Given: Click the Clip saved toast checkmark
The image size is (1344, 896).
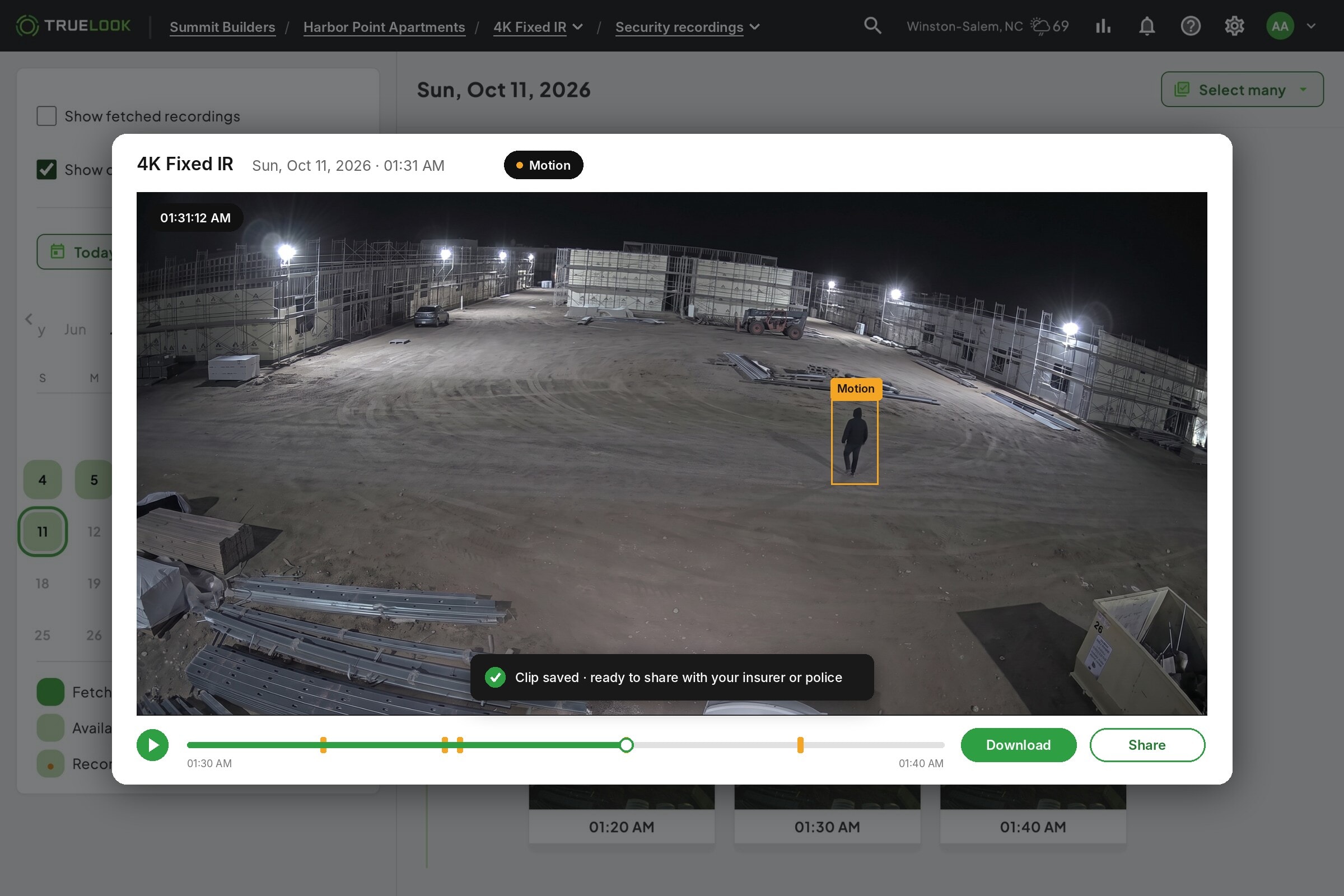Looking at the screenshot, I should pyautogui.click(x=496, y=677).
